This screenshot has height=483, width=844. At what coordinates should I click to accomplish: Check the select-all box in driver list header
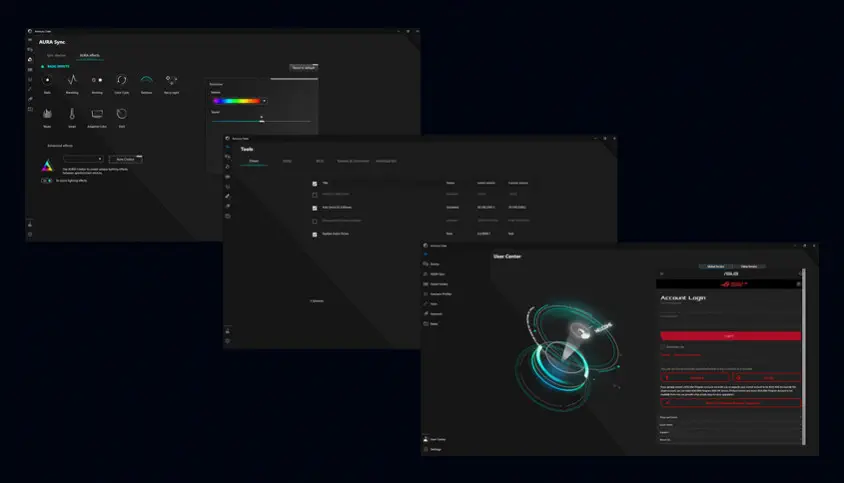[x=314, y=183]
